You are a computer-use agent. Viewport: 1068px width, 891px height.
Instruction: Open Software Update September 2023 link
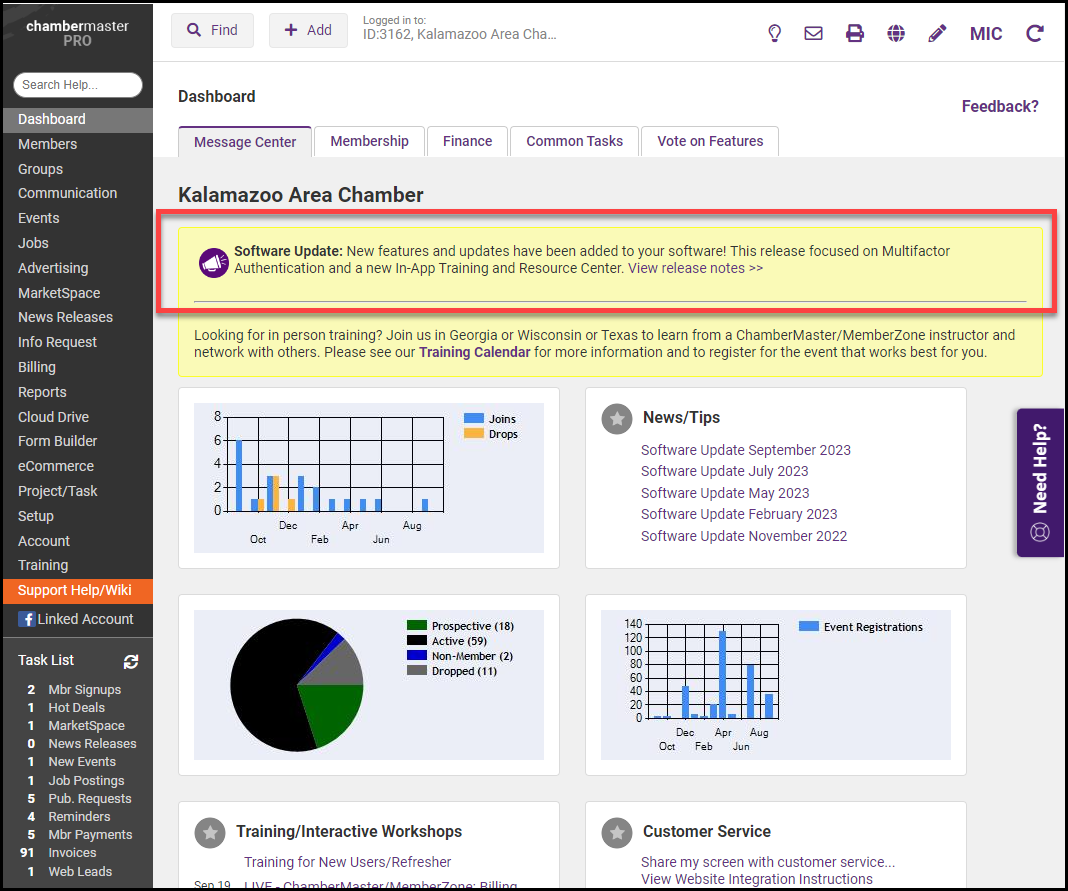pos(745,450)
